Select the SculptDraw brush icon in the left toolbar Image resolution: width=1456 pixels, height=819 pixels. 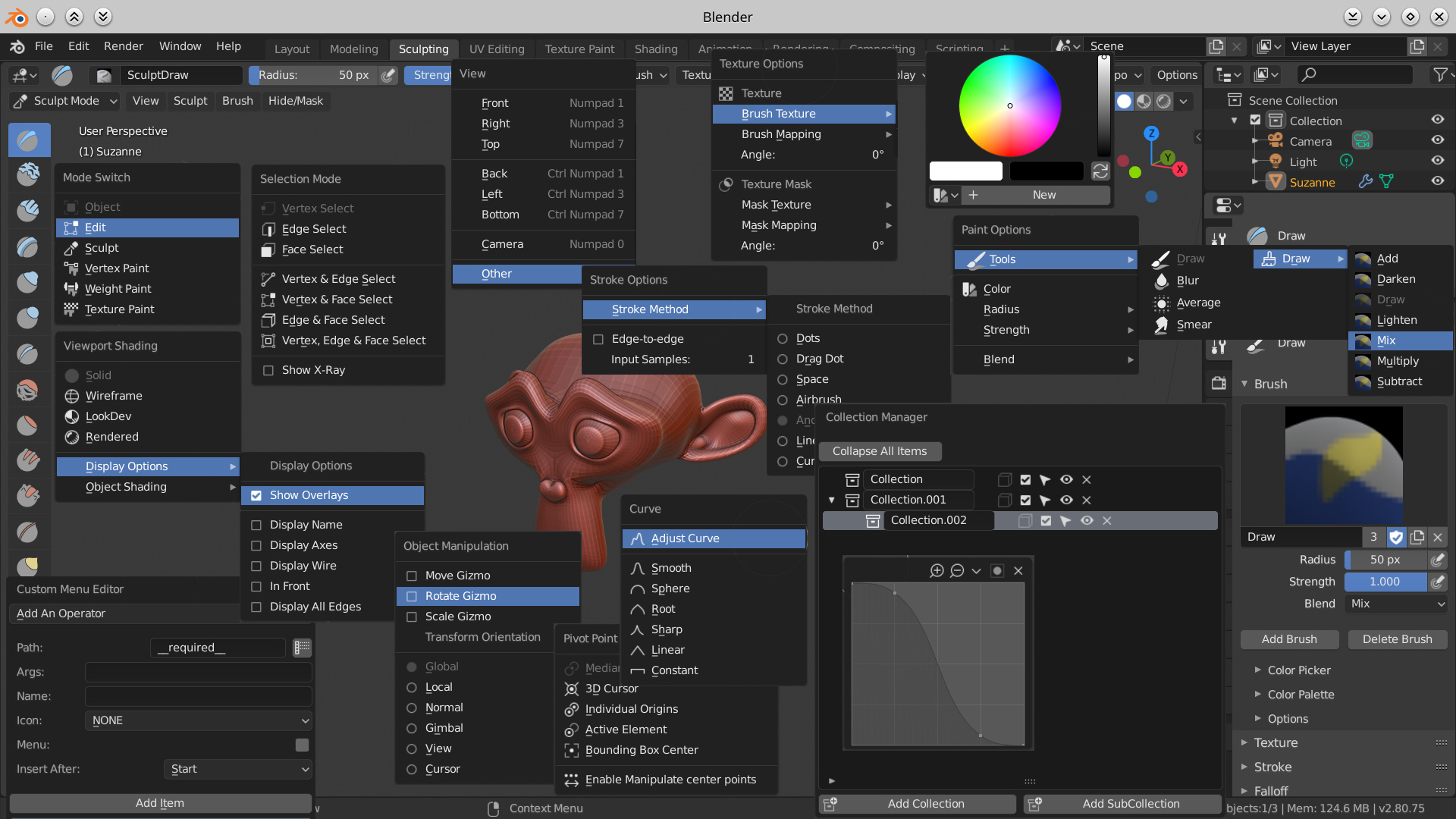point(29,140)
